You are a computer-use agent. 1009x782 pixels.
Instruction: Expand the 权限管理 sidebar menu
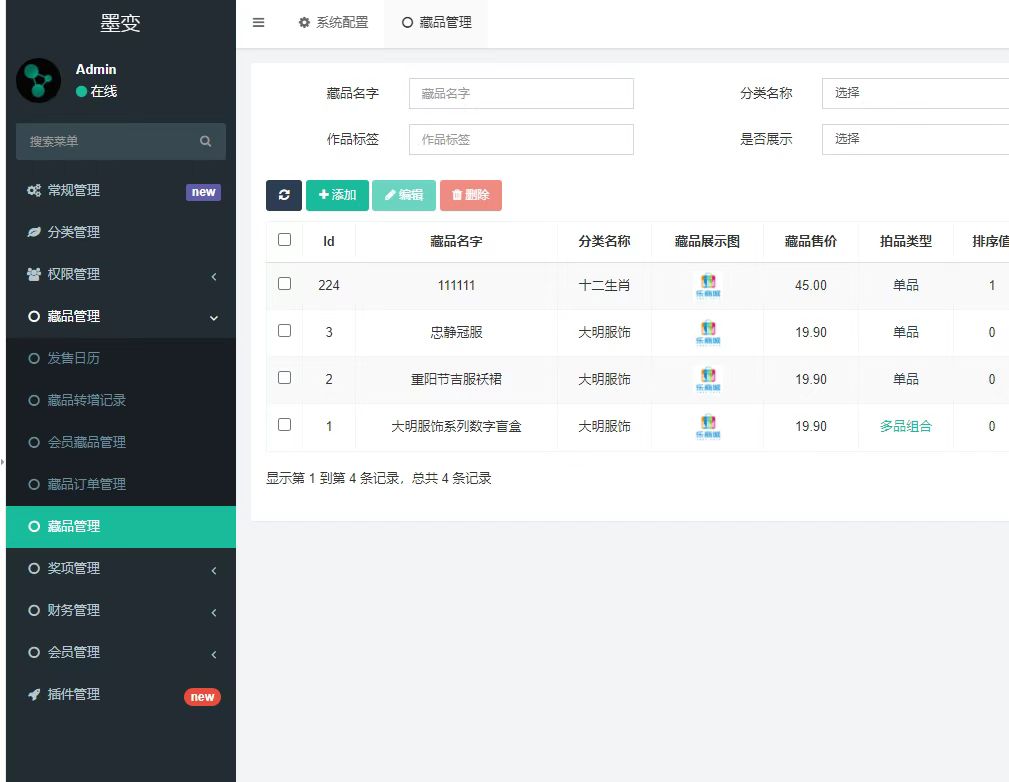pos(120,274)
